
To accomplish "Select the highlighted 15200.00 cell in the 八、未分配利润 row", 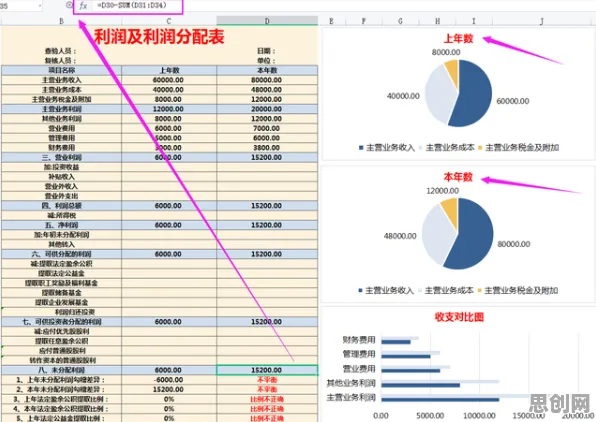I will (x=267, y=370).
